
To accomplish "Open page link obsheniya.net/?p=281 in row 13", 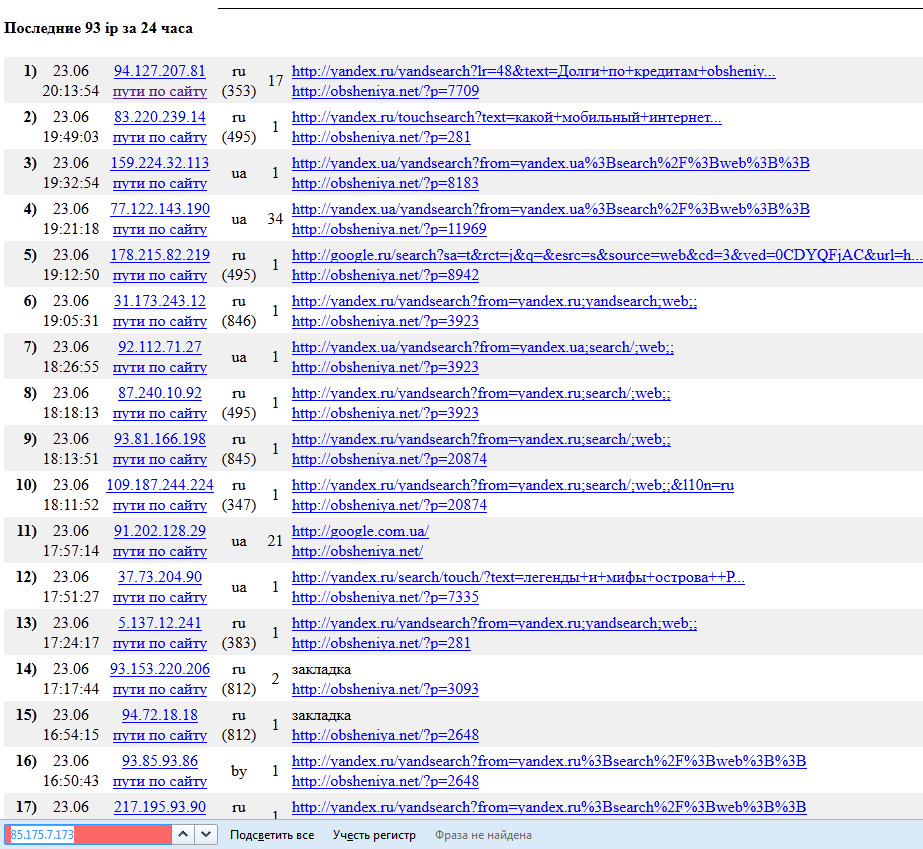I will click(381, 643).
